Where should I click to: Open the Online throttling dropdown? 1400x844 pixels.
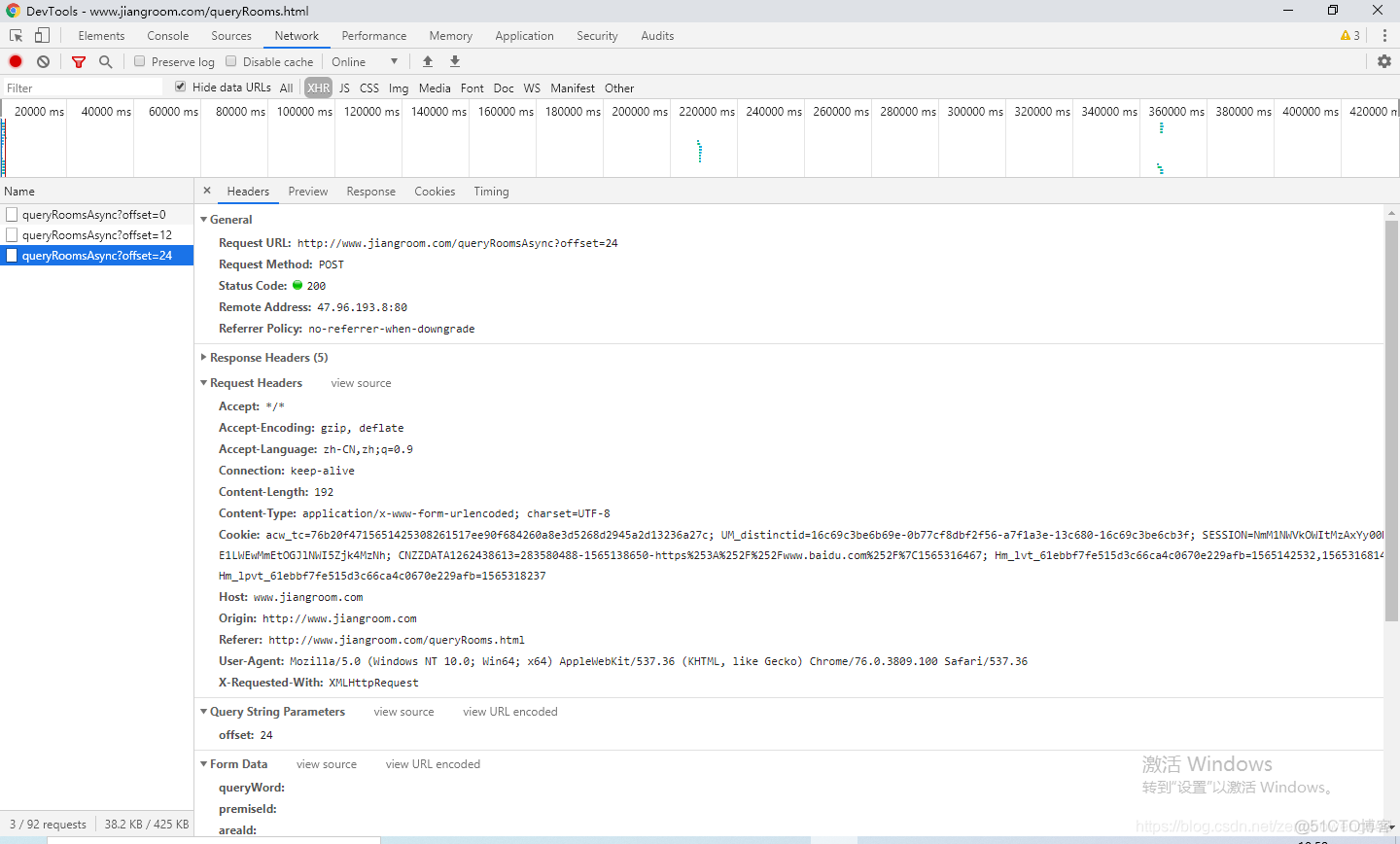[365, 61]
